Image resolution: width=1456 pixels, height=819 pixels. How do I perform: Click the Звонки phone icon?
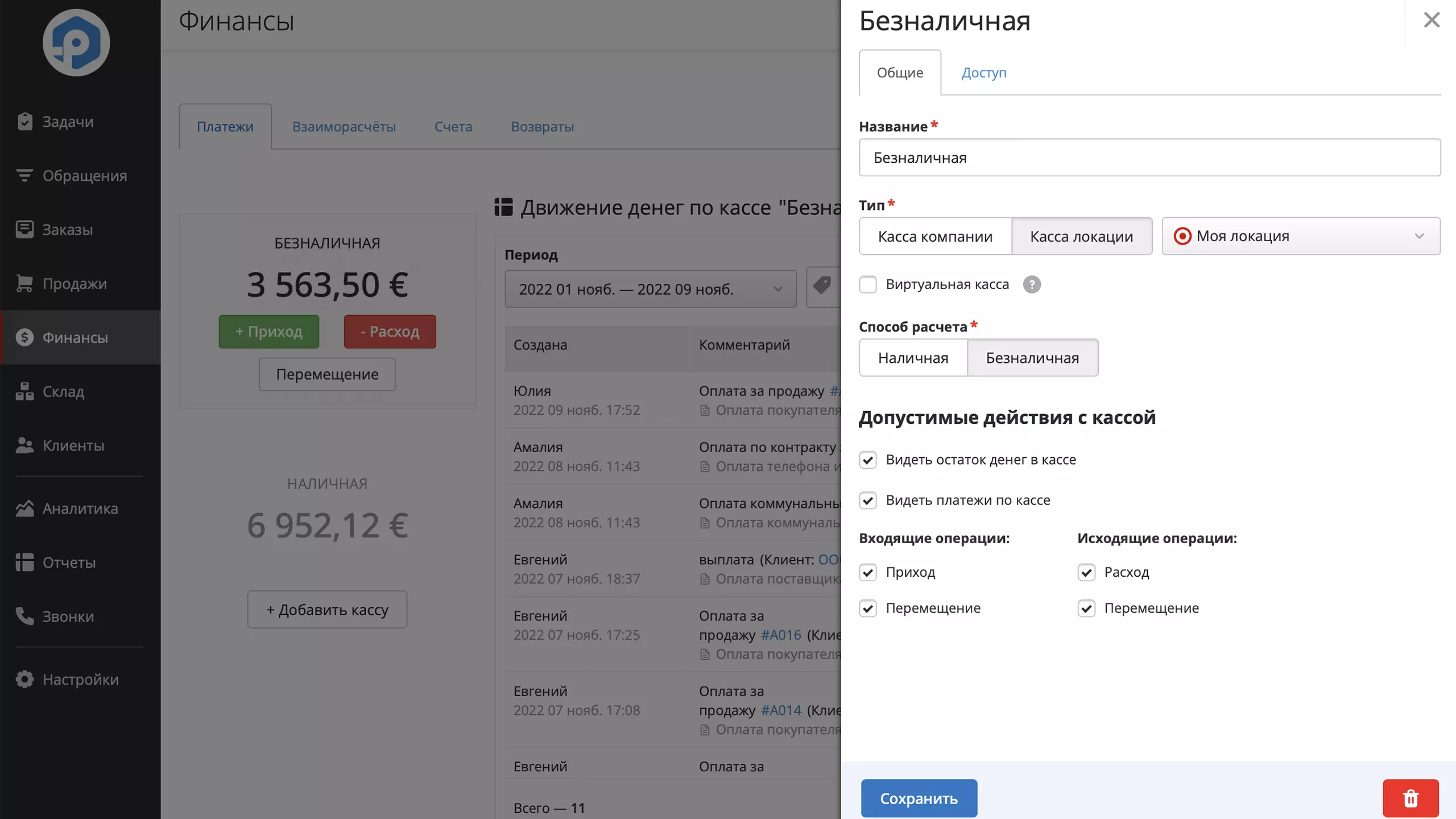[24, 616]
